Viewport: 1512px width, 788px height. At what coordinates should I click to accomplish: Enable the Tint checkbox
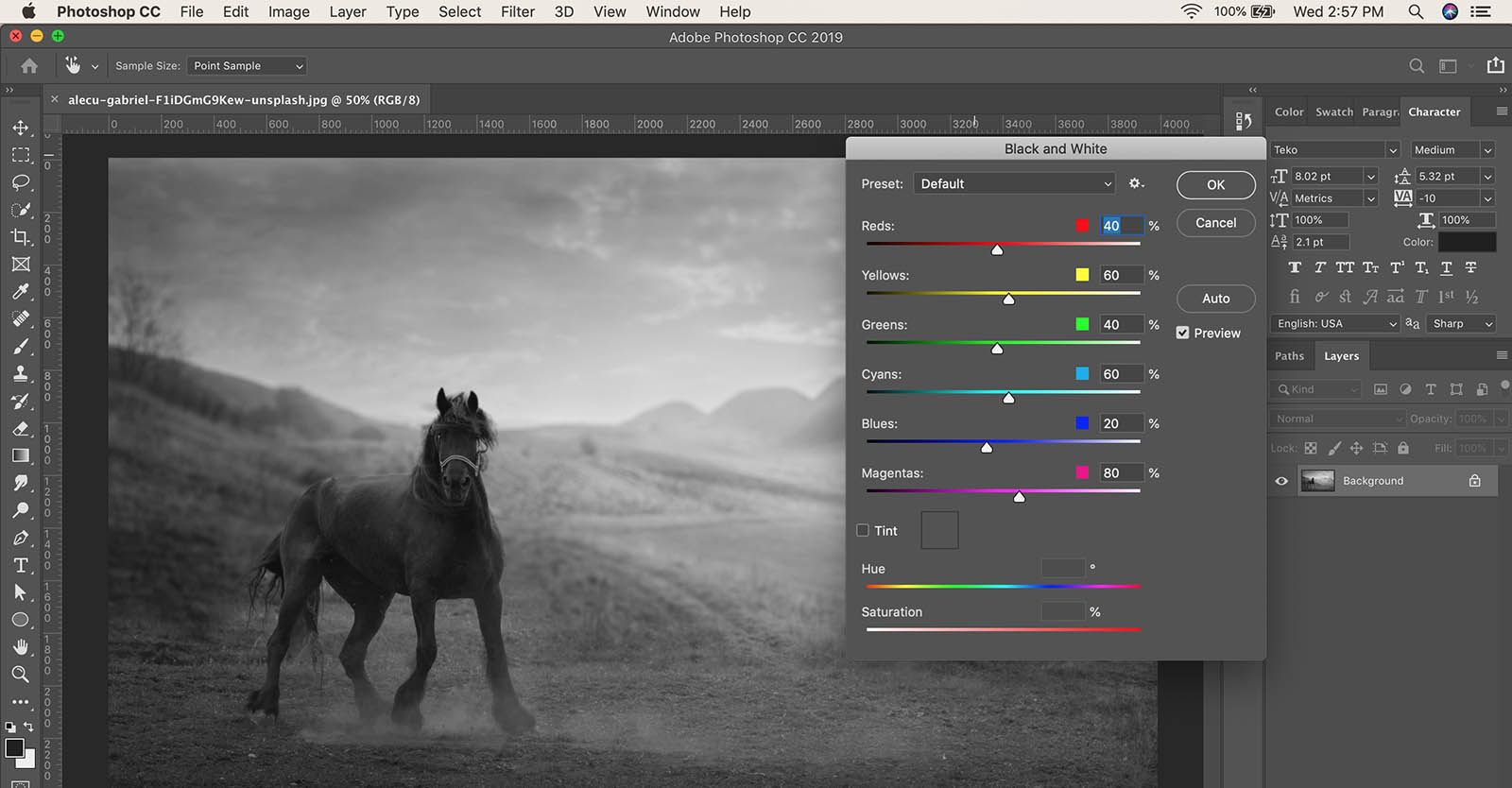863,531
